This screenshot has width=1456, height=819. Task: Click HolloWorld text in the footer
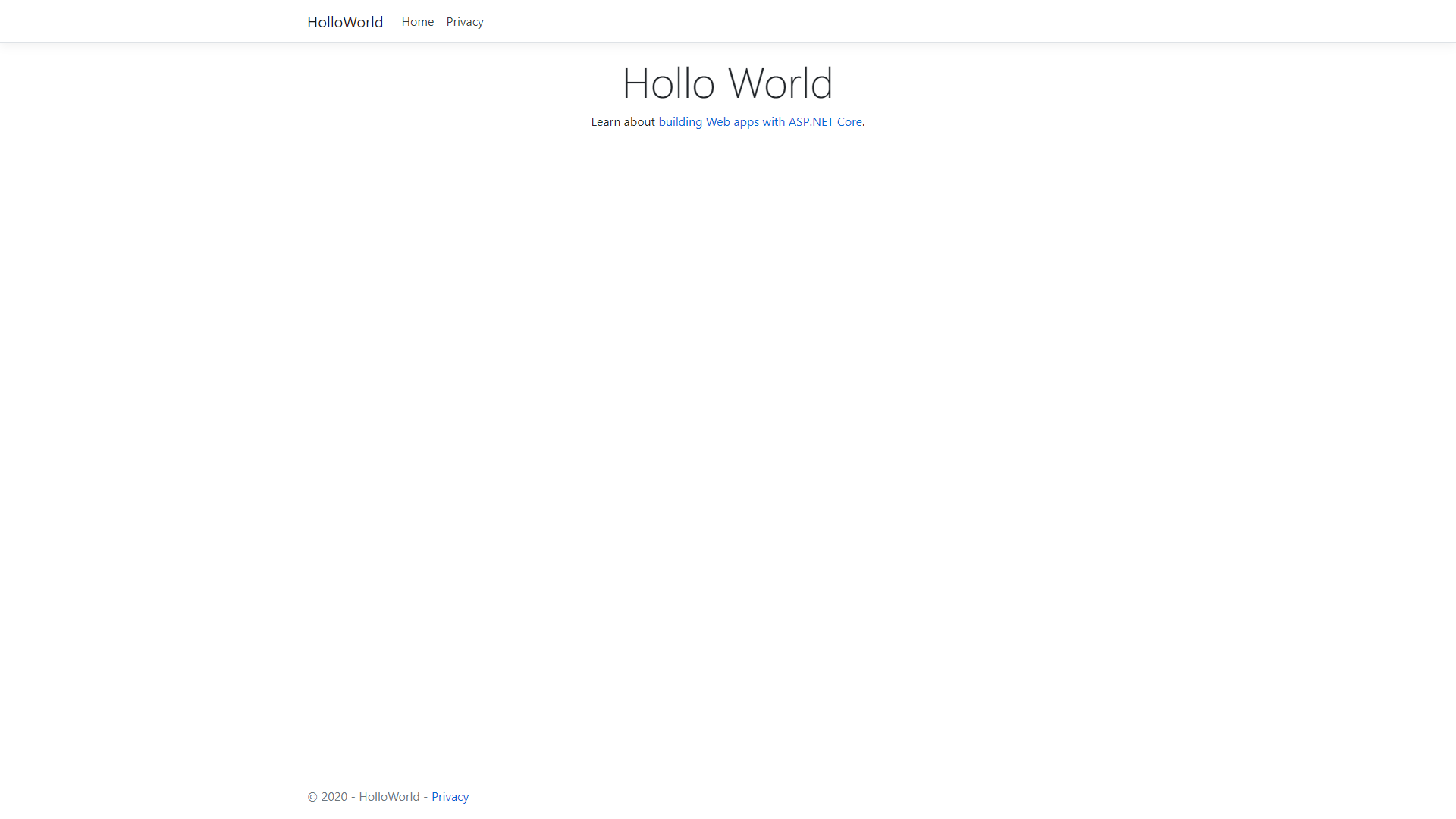coord(389,797)
